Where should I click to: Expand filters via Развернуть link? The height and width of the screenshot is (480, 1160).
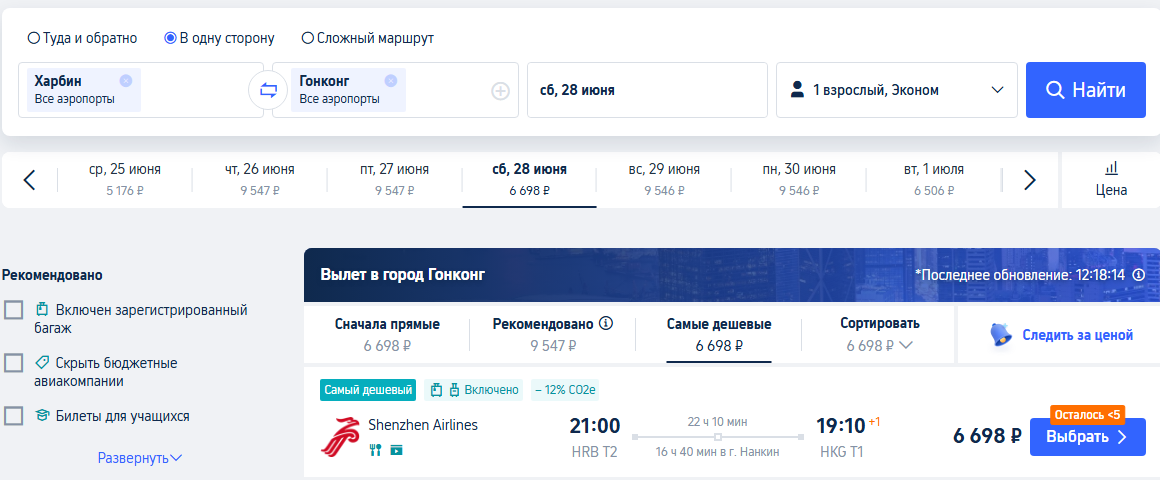pyautogui.click(x=140, y=459)
